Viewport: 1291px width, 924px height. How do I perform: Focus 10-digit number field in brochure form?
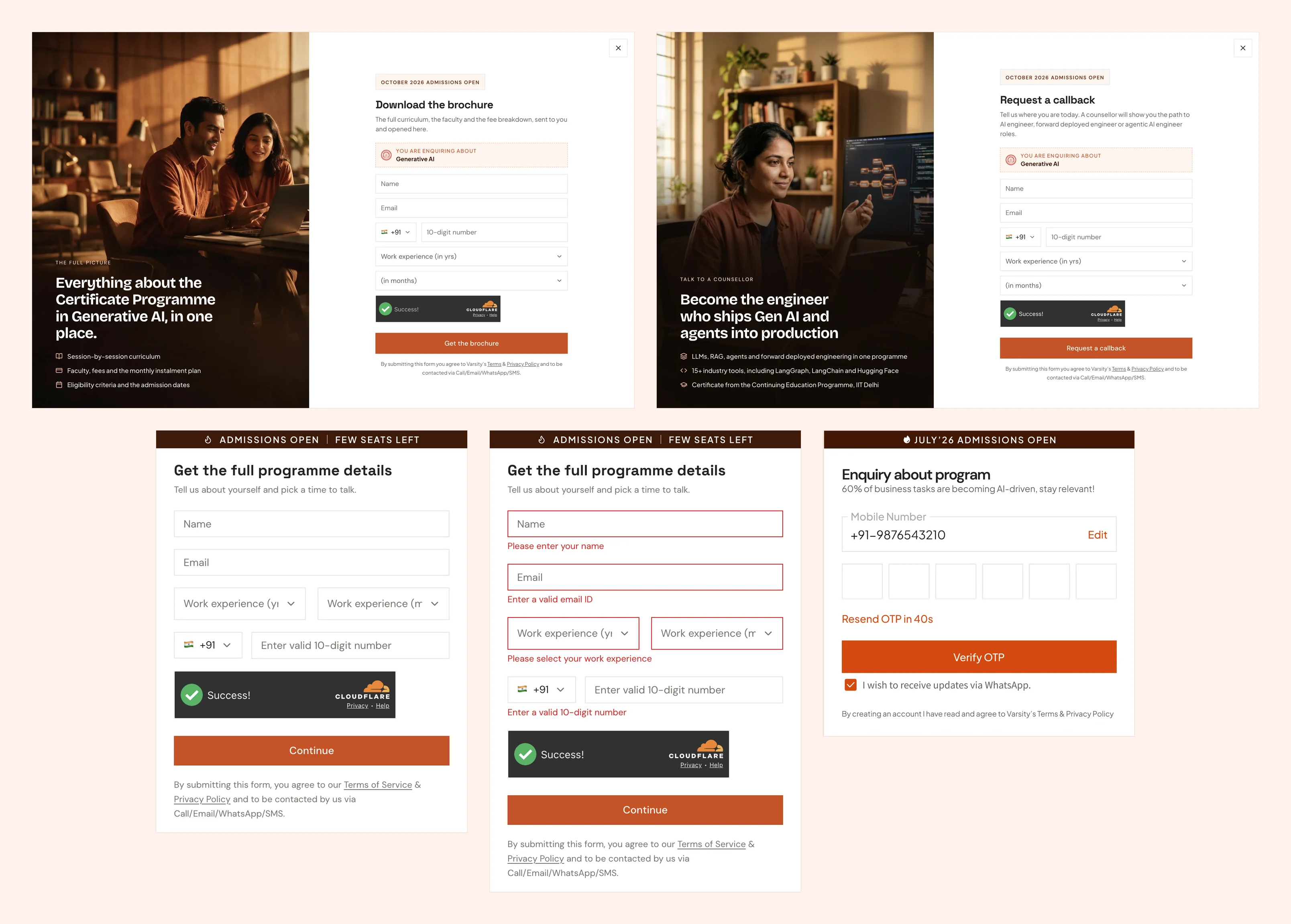point(494,232)
